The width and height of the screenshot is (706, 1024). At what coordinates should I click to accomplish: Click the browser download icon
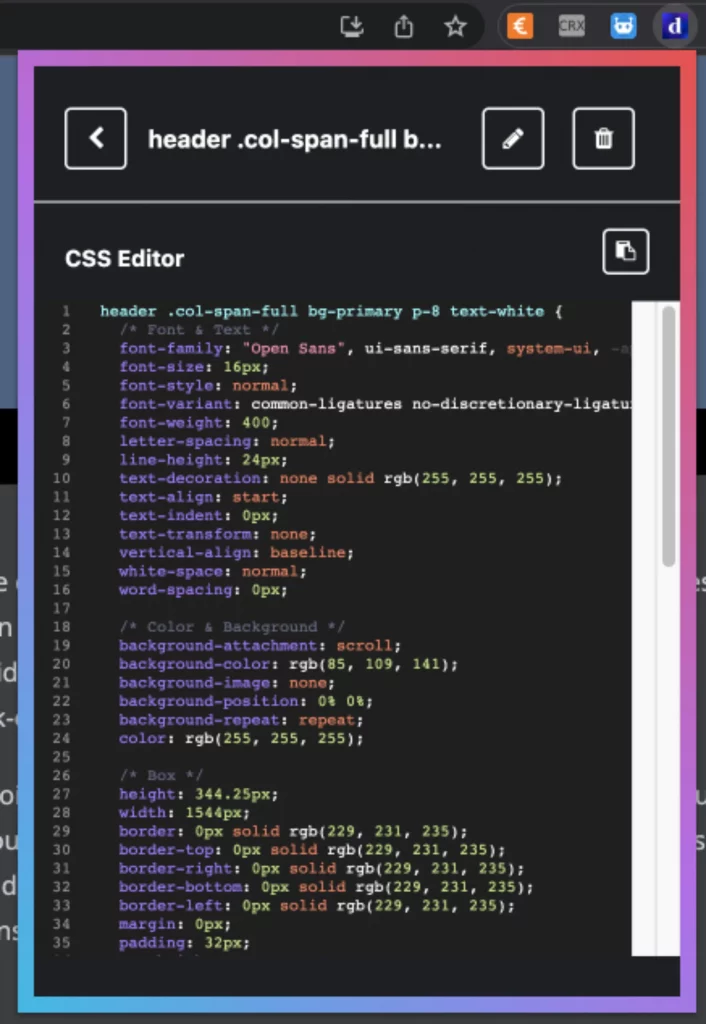tap(352, 27)
